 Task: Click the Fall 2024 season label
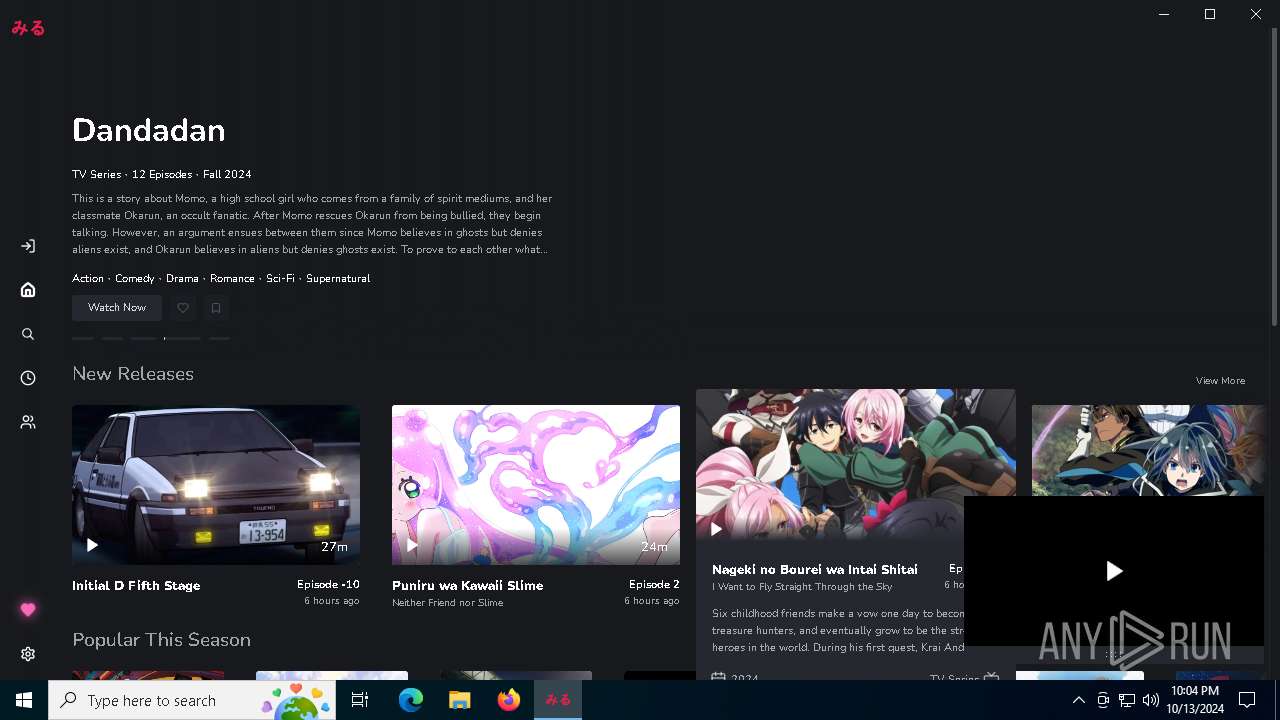coord(227,174)
